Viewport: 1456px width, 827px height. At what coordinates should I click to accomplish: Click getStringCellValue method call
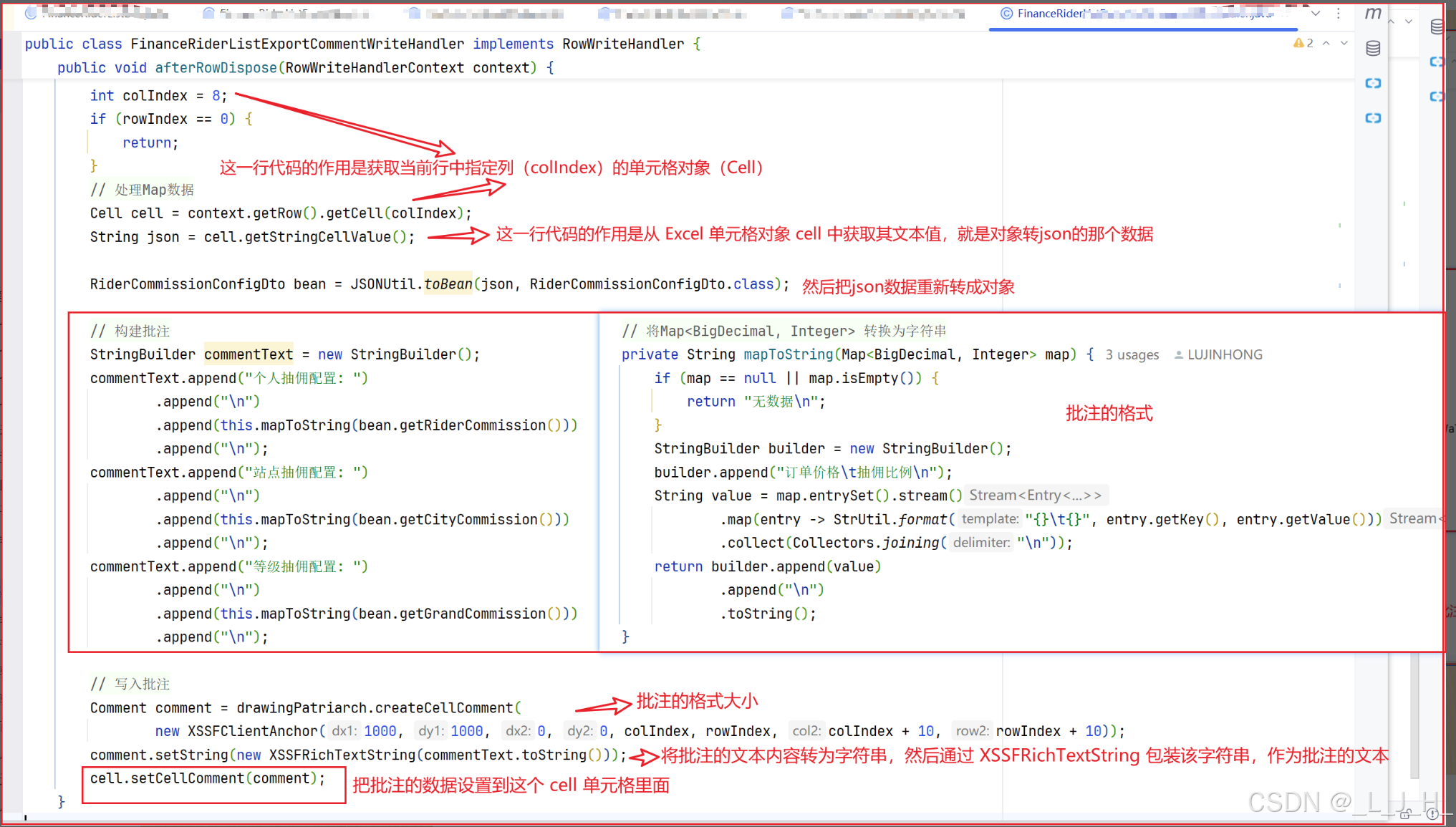pyautogui.click(x=318, y=236)
